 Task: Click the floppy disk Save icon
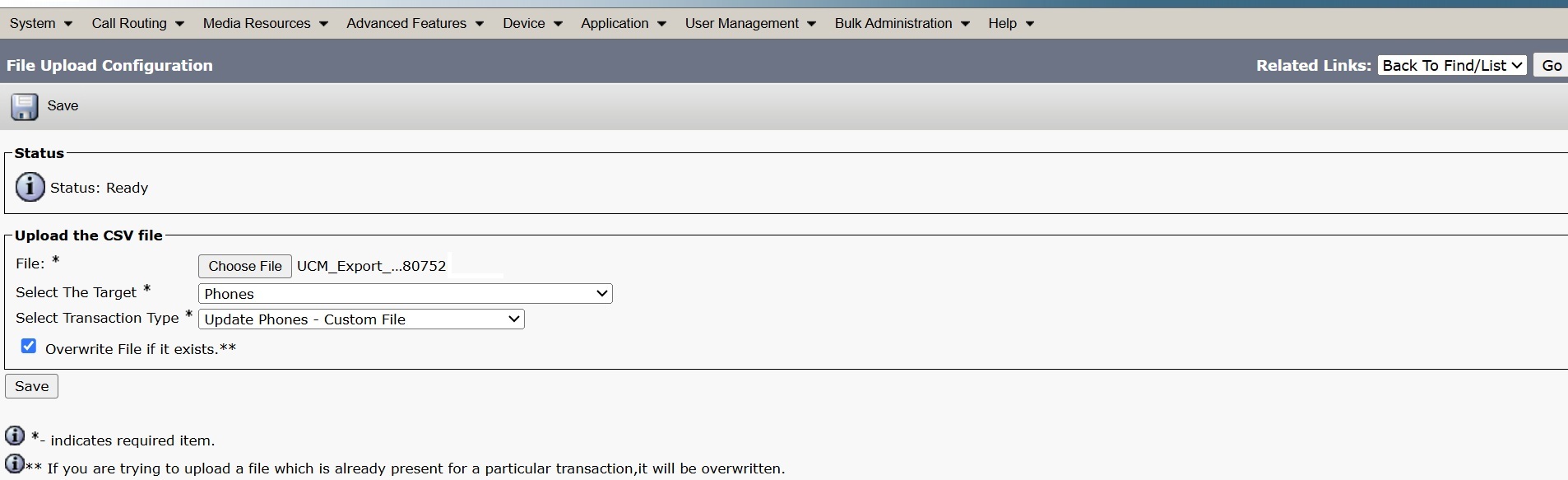click(24, 106)
